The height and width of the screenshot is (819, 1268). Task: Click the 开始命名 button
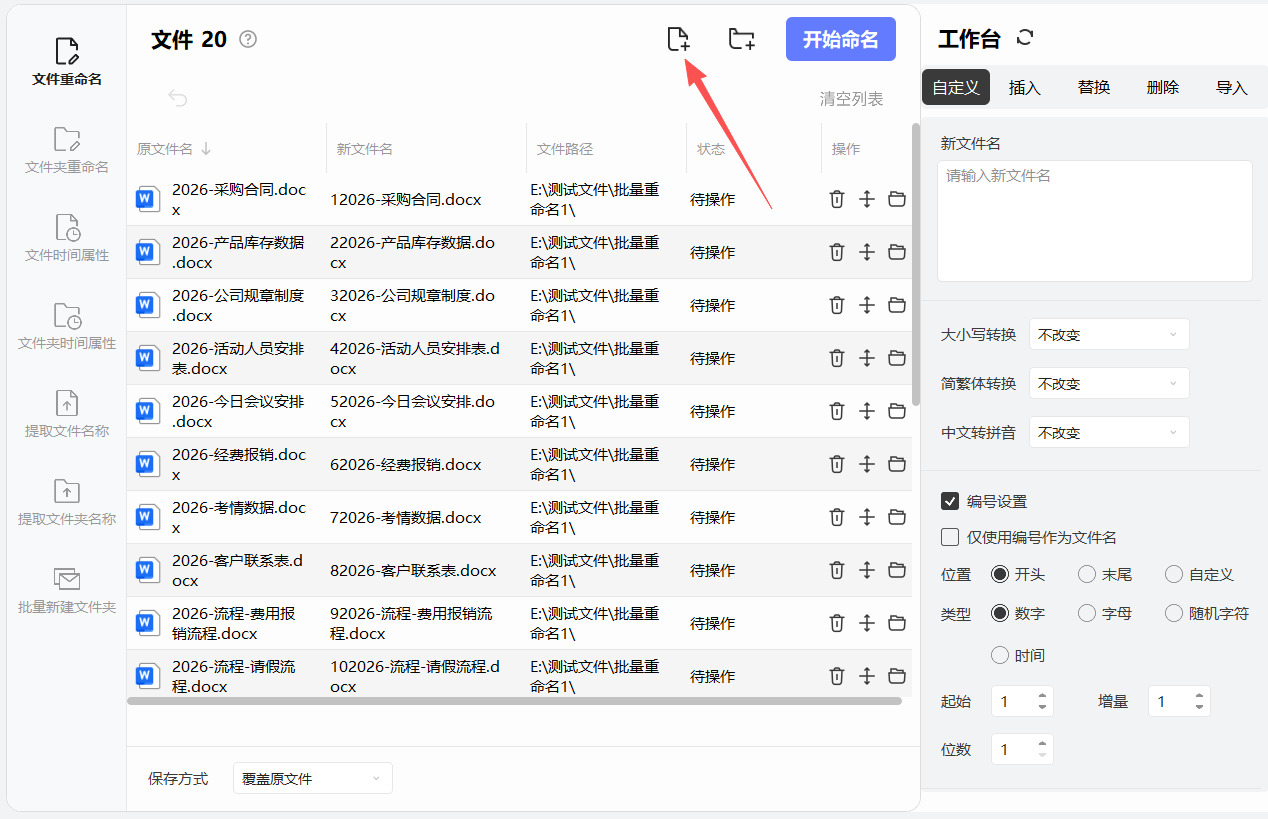click(840, 39)
